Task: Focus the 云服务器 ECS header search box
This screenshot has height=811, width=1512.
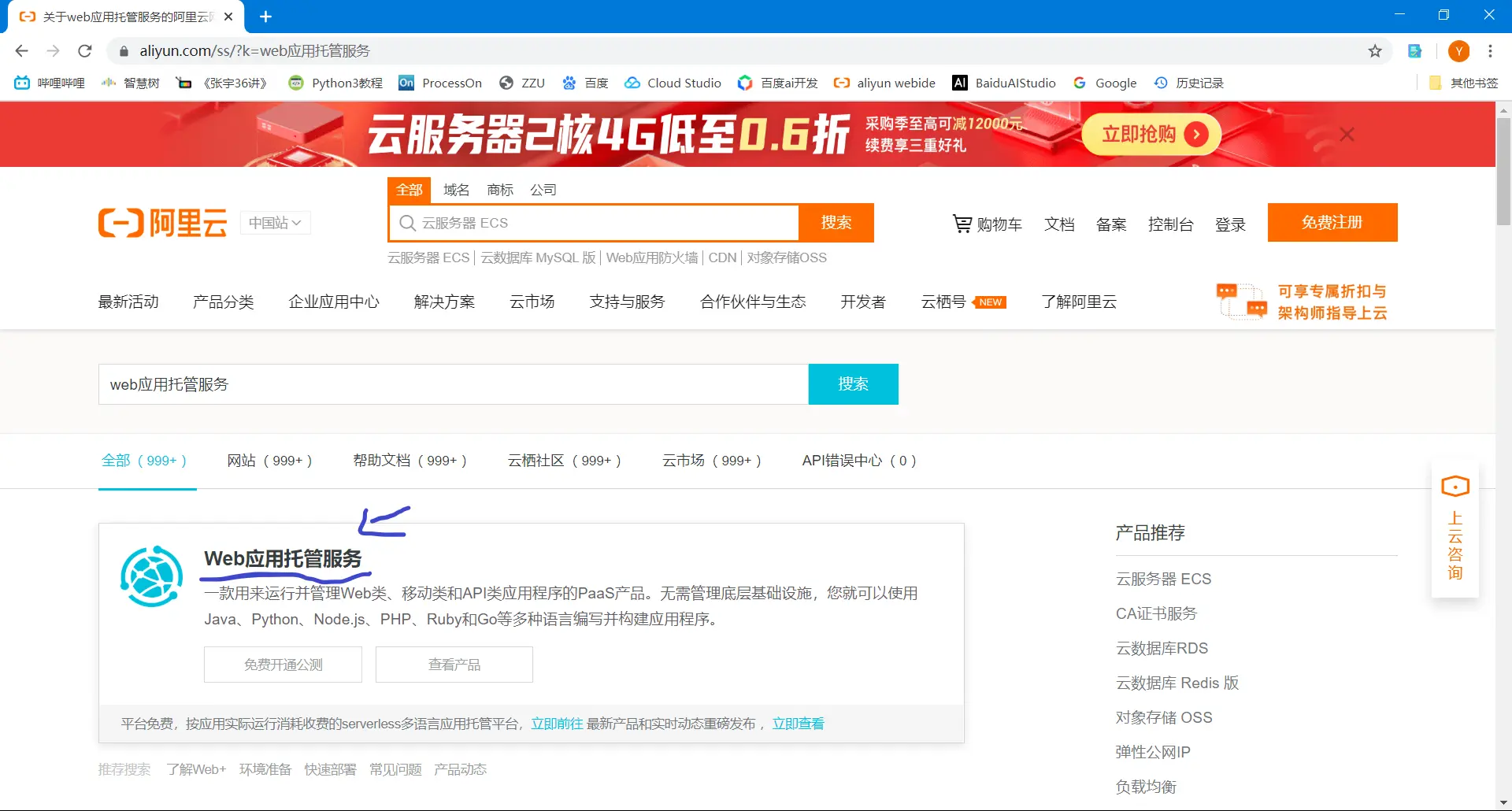Action: (x=594, y=223)
